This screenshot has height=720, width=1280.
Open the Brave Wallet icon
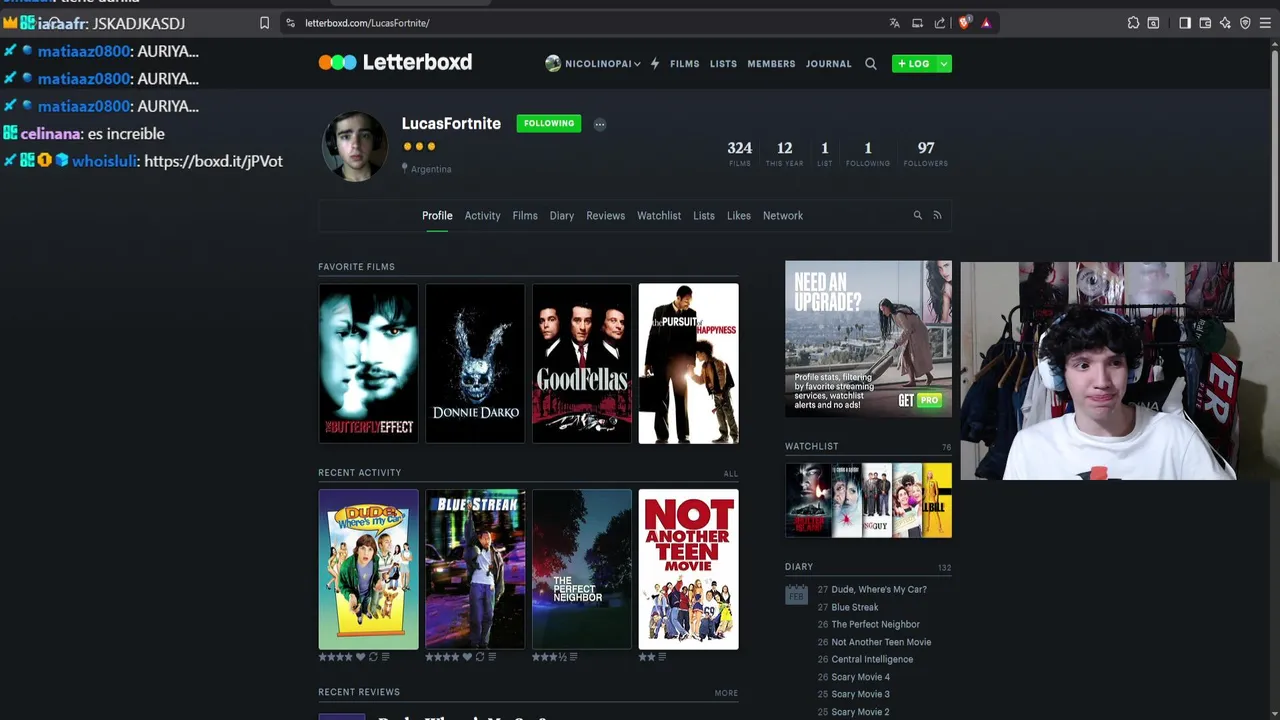[x=1205, y=23]
